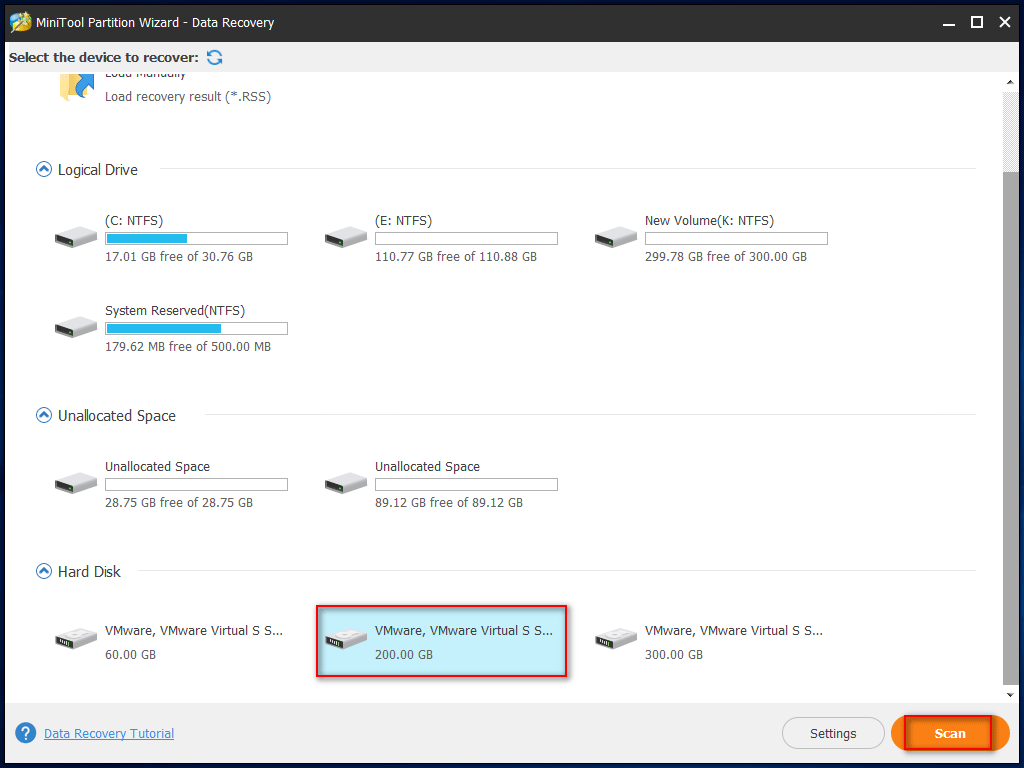This screenshot has height=768, width=1024.
Task: Click the 'New Volume(K: NTFS)' label
Action: point(709,221)
